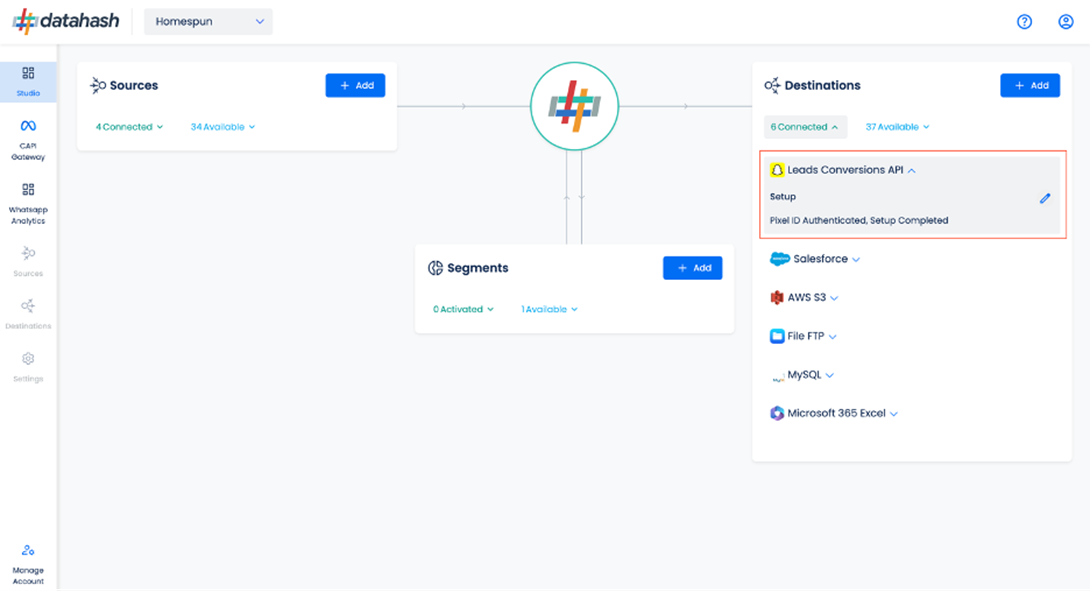
Task: Click Add button in Segments panel
Action: tap(692, 268)
